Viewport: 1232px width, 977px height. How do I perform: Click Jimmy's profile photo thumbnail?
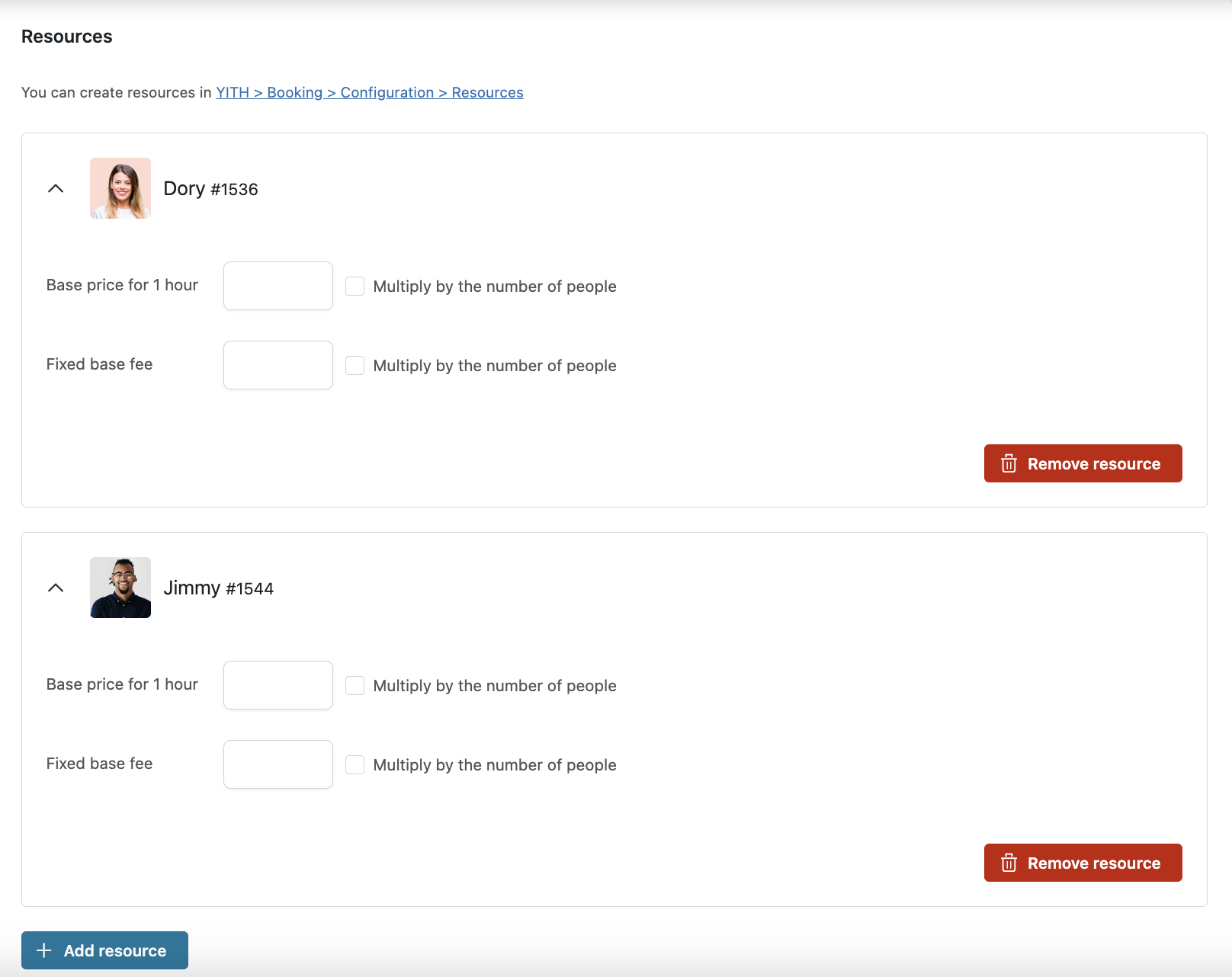[120, 588]
